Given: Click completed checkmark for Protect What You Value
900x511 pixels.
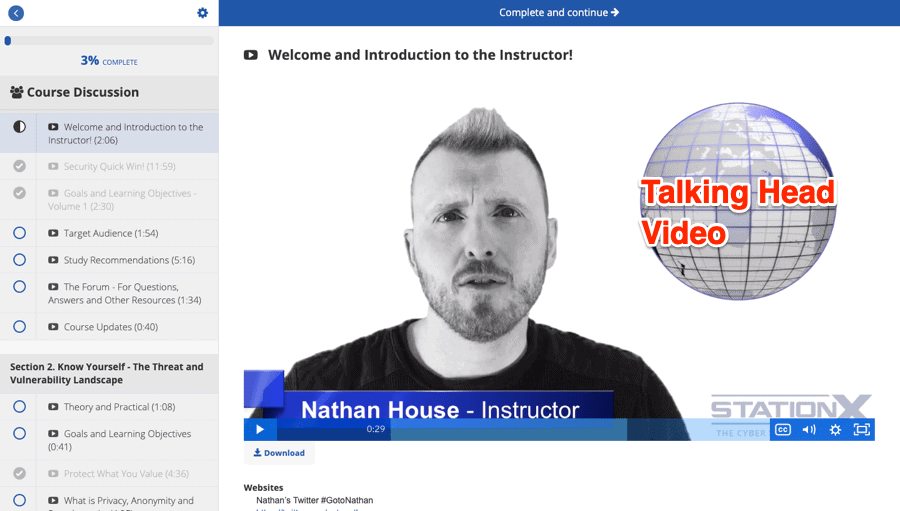Looking at the screenshot, I should pyautogui.click(x=20, y=473).
